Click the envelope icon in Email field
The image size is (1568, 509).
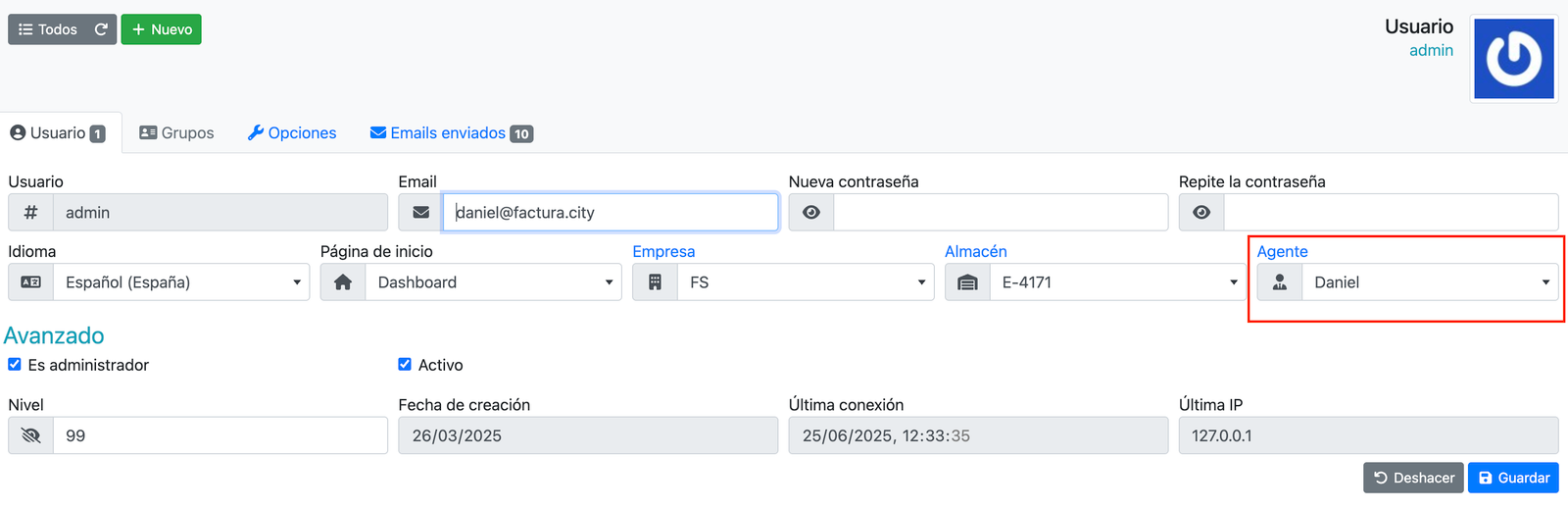pos(421,213)
